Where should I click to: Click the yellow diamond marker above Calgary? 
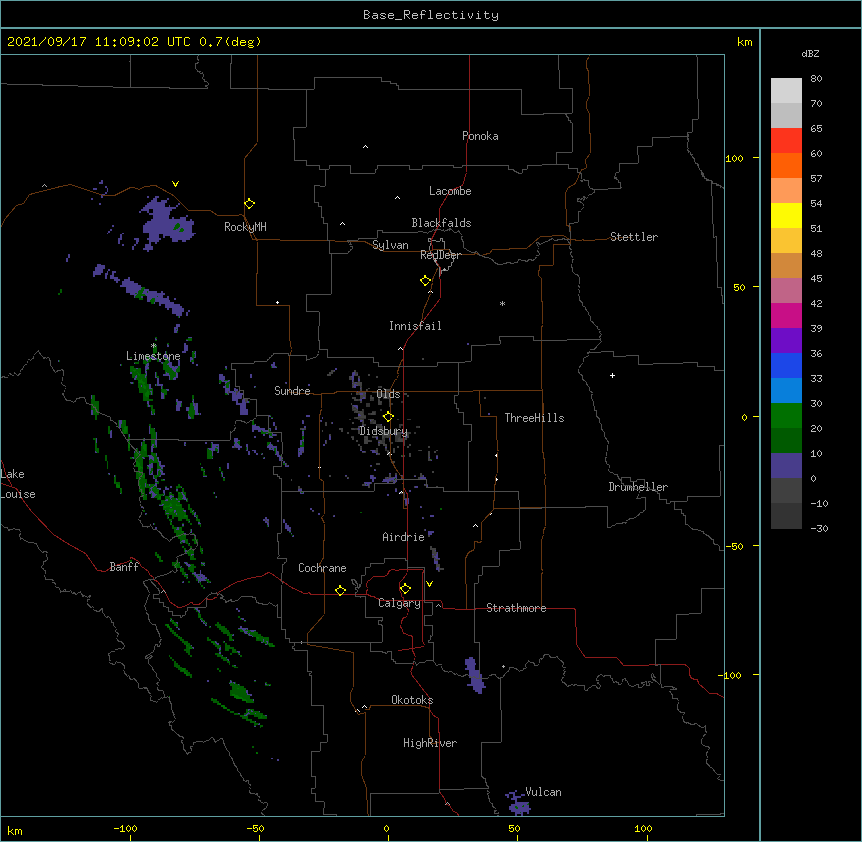point(405,589)
